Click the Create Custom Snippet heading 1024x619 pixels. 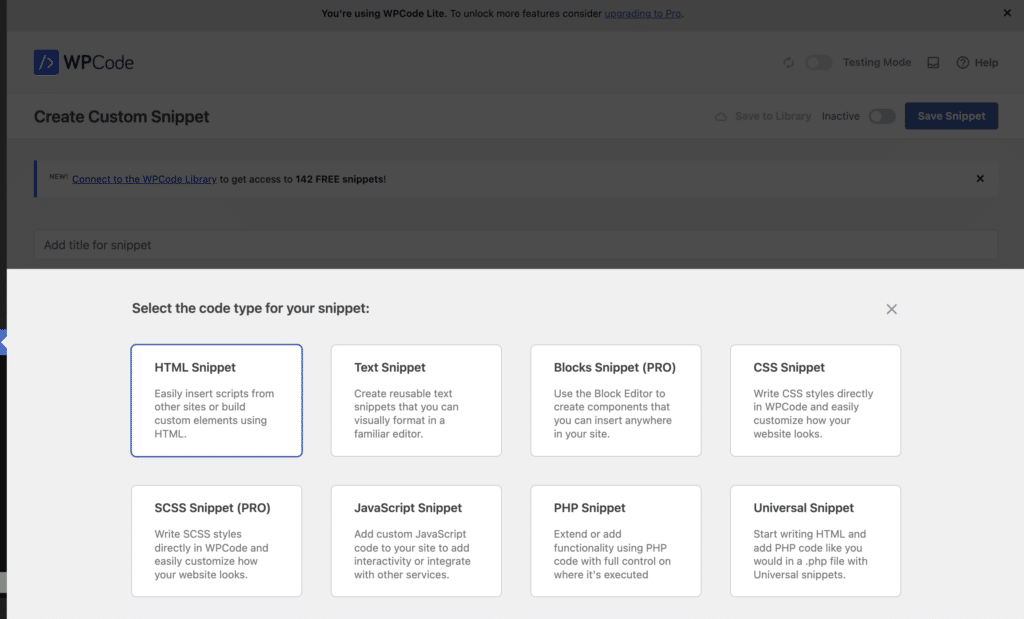[121, 116]
